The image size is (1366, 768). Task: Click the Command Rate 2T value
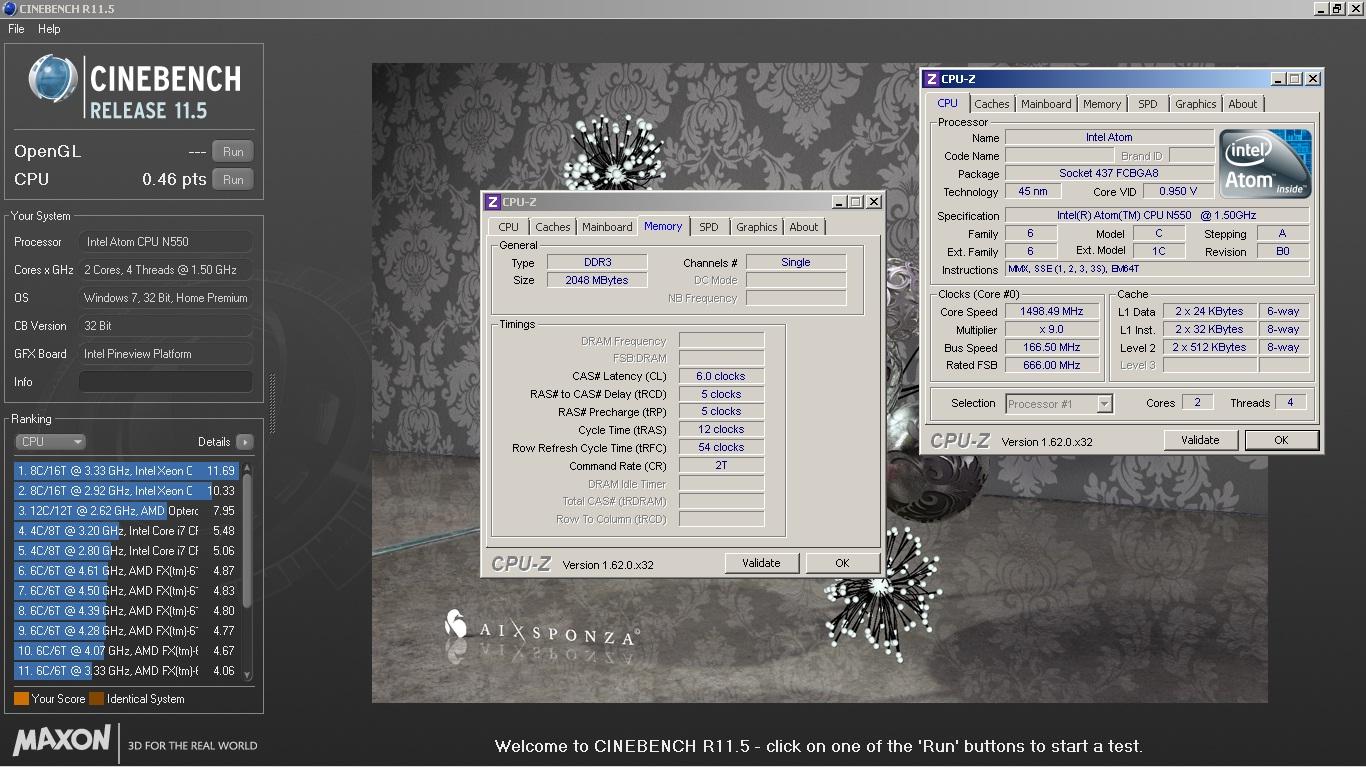click(721, 466)
